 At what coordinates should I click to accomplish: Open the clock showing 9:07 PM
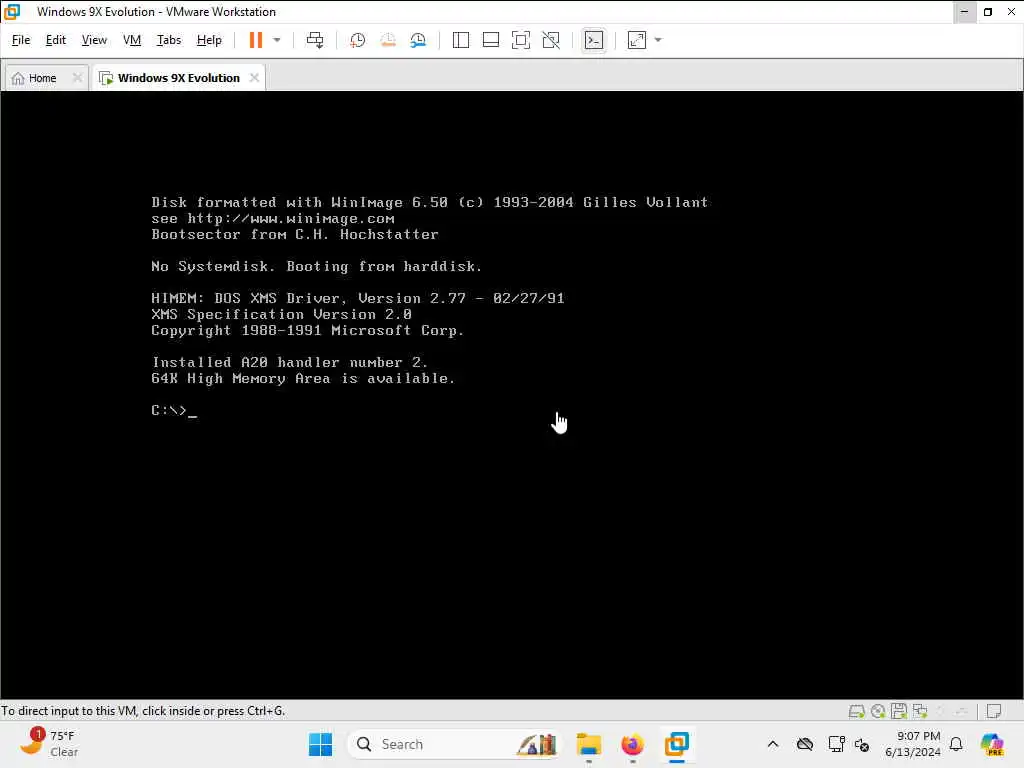(912, 744)
